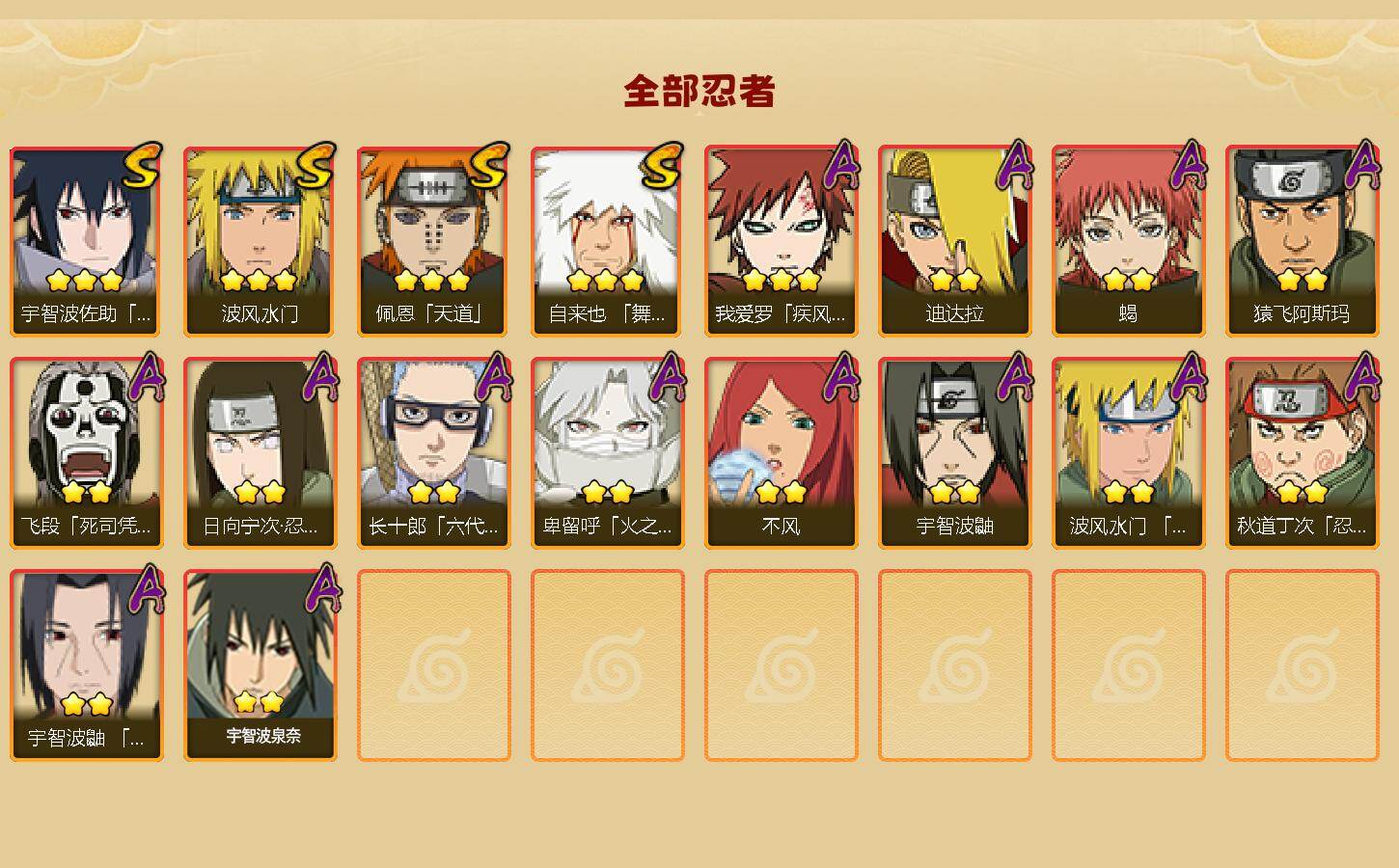The image size is (1399, 868).
Task: Choose the 迪达拉 ninja portrait
Action: (x=954, y=241)
